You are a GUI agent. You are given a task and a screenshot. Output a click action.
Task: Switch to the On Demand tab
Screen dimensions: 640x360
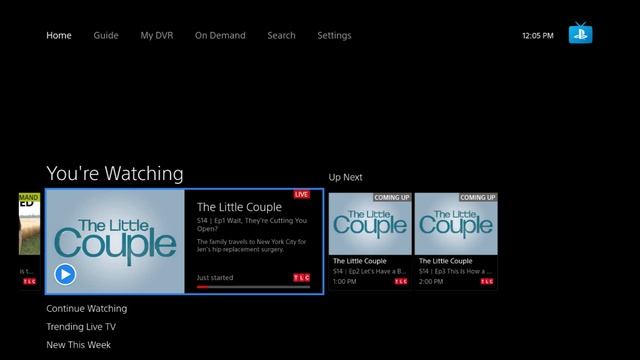coord(220,36)
